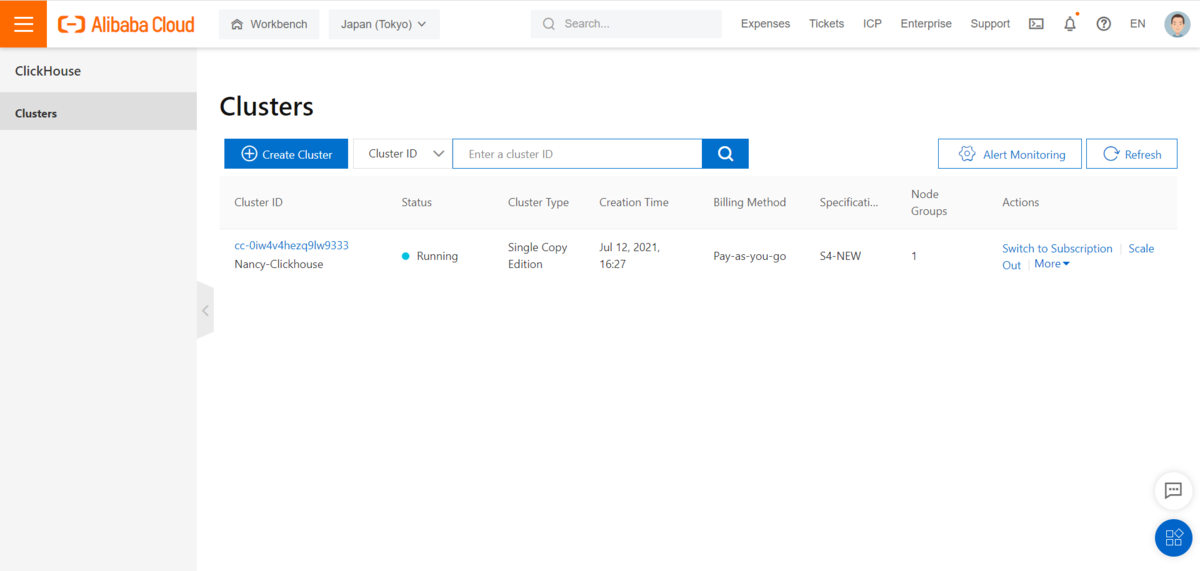
Task: Open the Enterprise menu
Action: click(926, 24)
